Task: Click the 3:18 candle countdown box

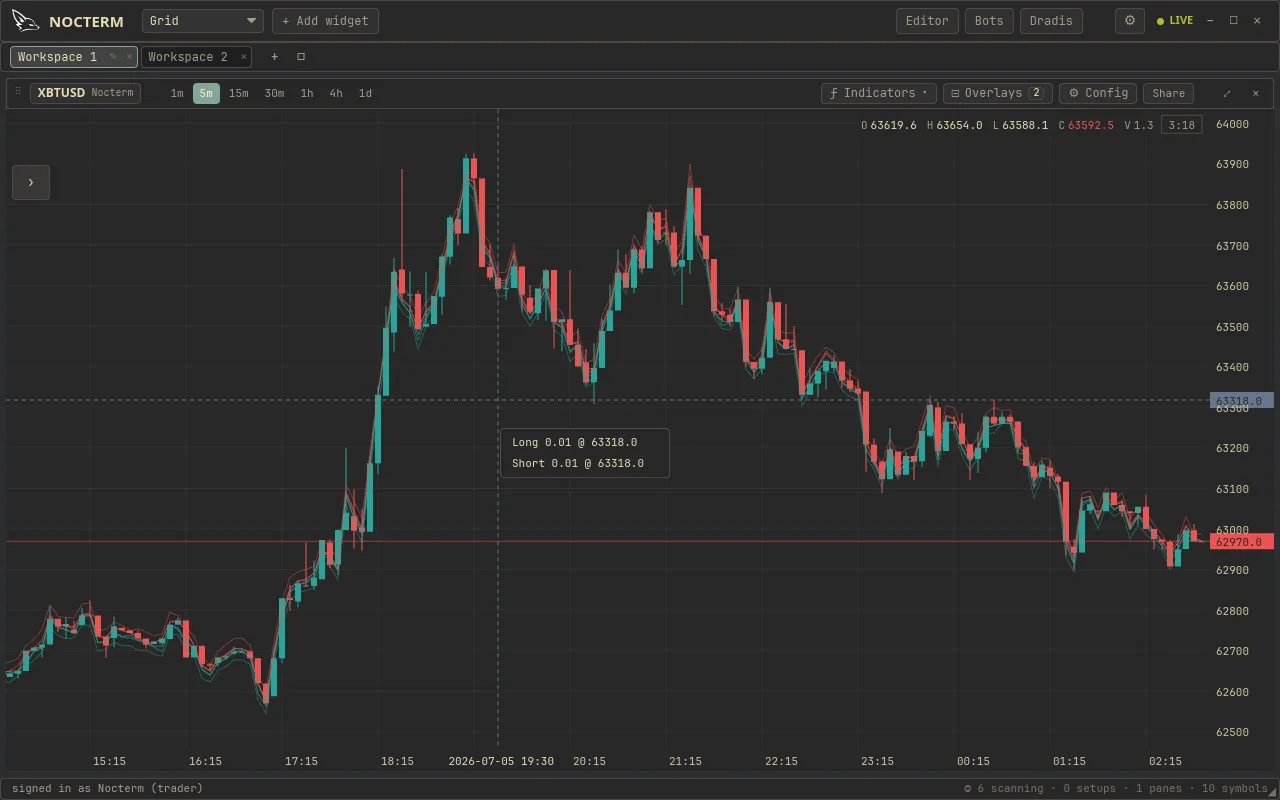Action: [1181, 125]
